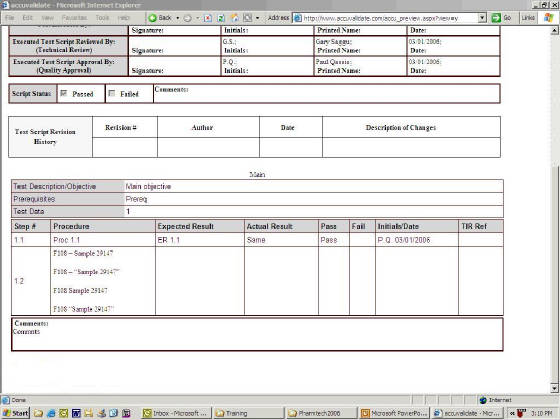Click the vertical scrollbar thumb
This screenshot has width=560, height=420.
(554, 275)
